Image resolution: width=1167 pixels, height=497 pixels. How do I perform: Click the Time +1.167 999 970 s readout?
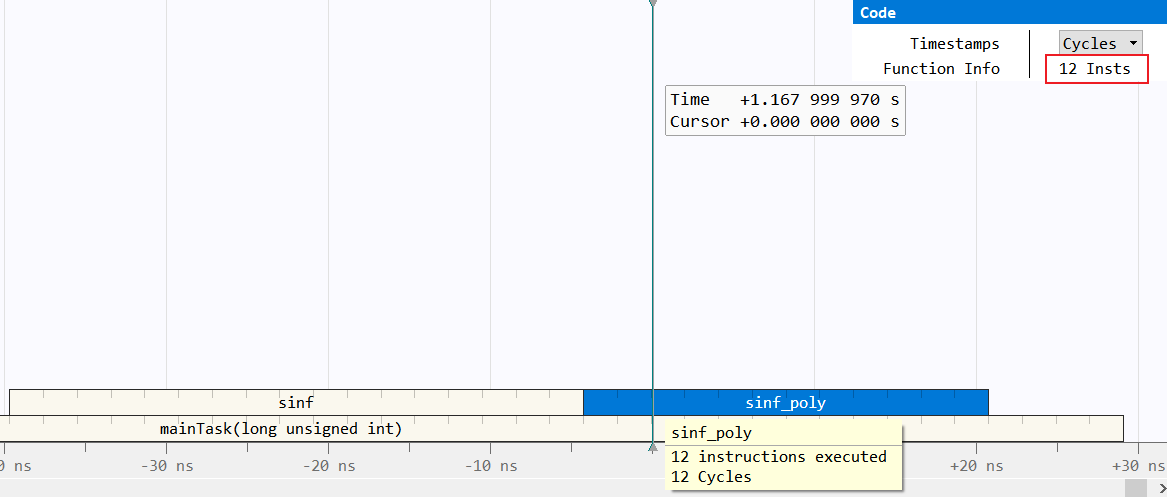(784, 100)
